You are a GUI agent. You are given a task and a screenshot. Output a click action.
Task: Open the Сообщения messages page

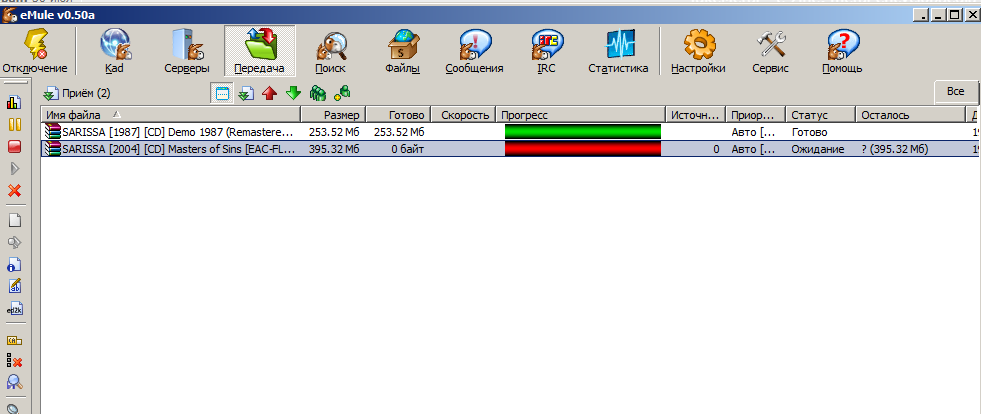474,51
